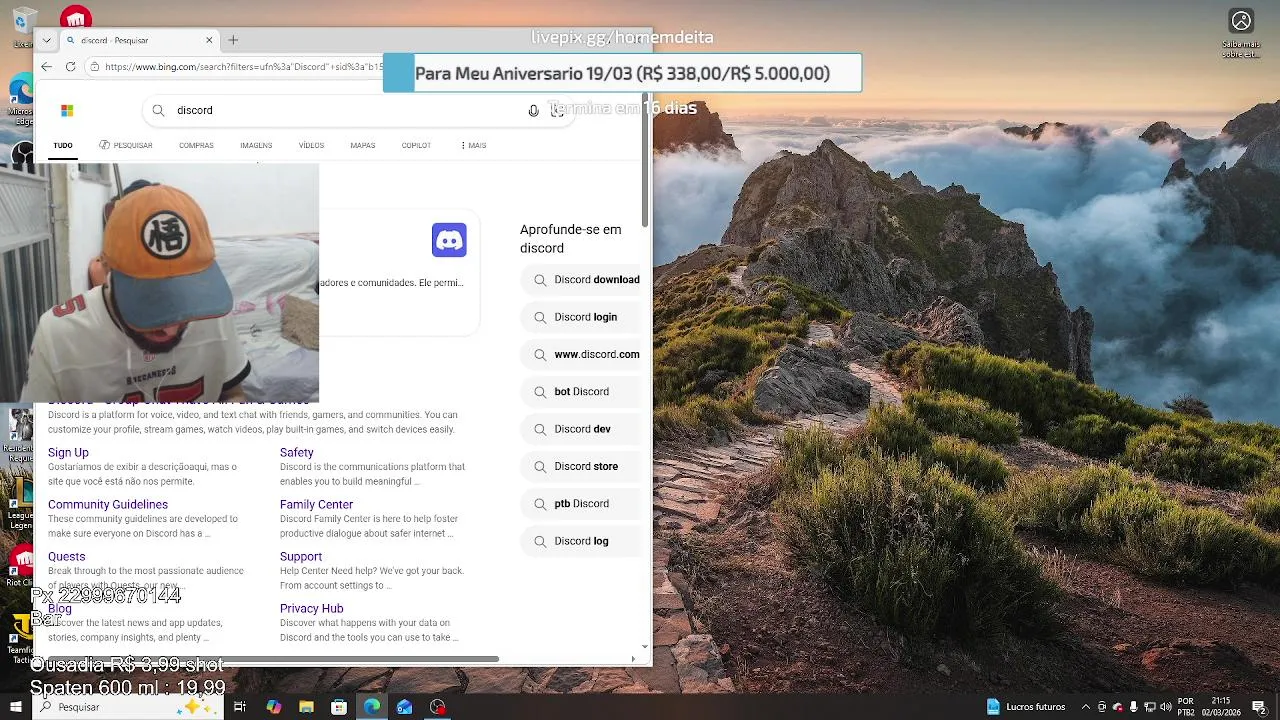Screen dimensions: 1280x720
Task: Open the IMAGENS tab
Action: pyautogui.click(x=256, y=146)
